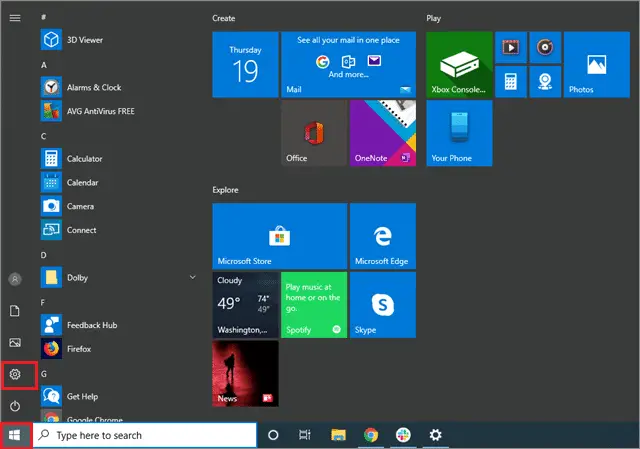Open Chrome from the taskbar
Screen dimensions: 640x449
371,435
